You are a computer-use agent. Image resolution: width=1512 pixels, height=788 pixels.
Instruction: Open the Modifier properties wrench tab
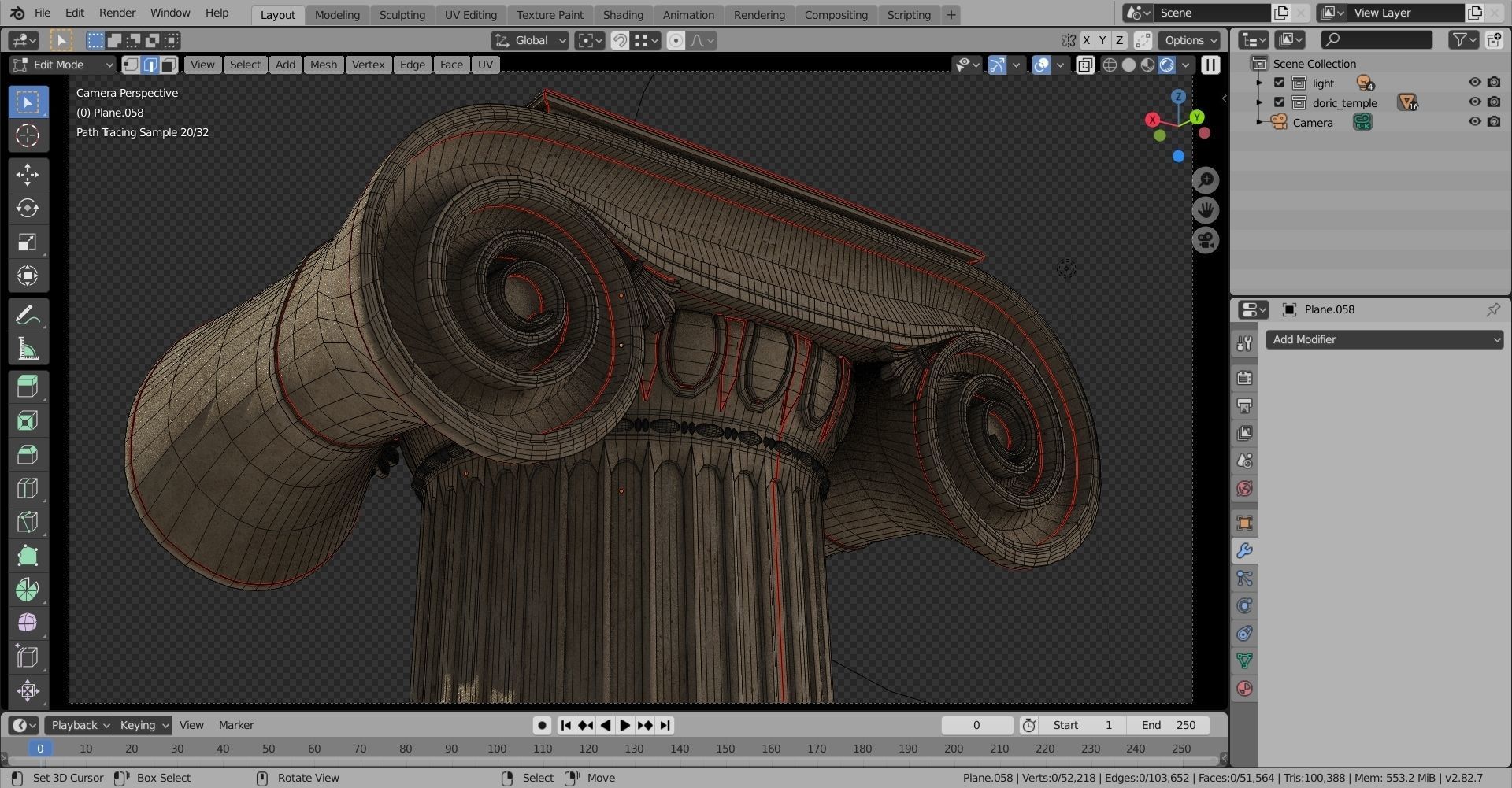1244,551
